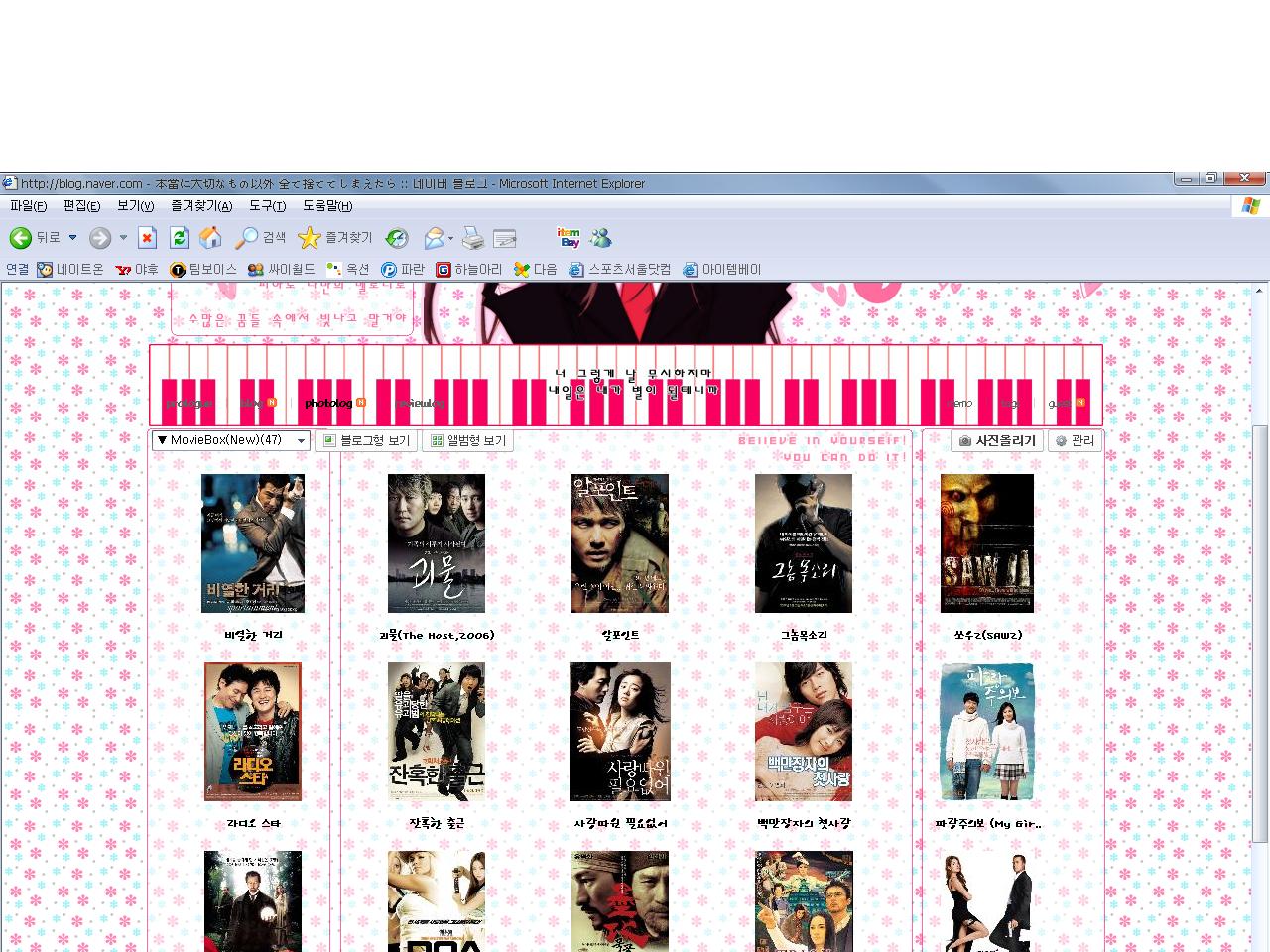Viewport: 1270px width, 952px height.
Task: Click the grey Forward arrow button
Action: 99,238
